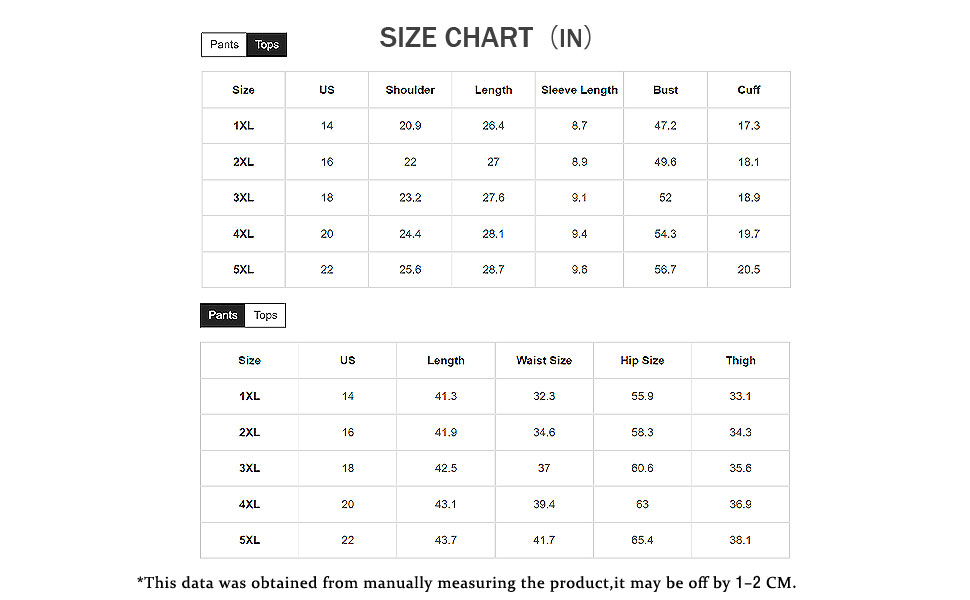The image size is (970, 600).
Task: Select the dark Pants tab above second table
Action: click(223, 315)
